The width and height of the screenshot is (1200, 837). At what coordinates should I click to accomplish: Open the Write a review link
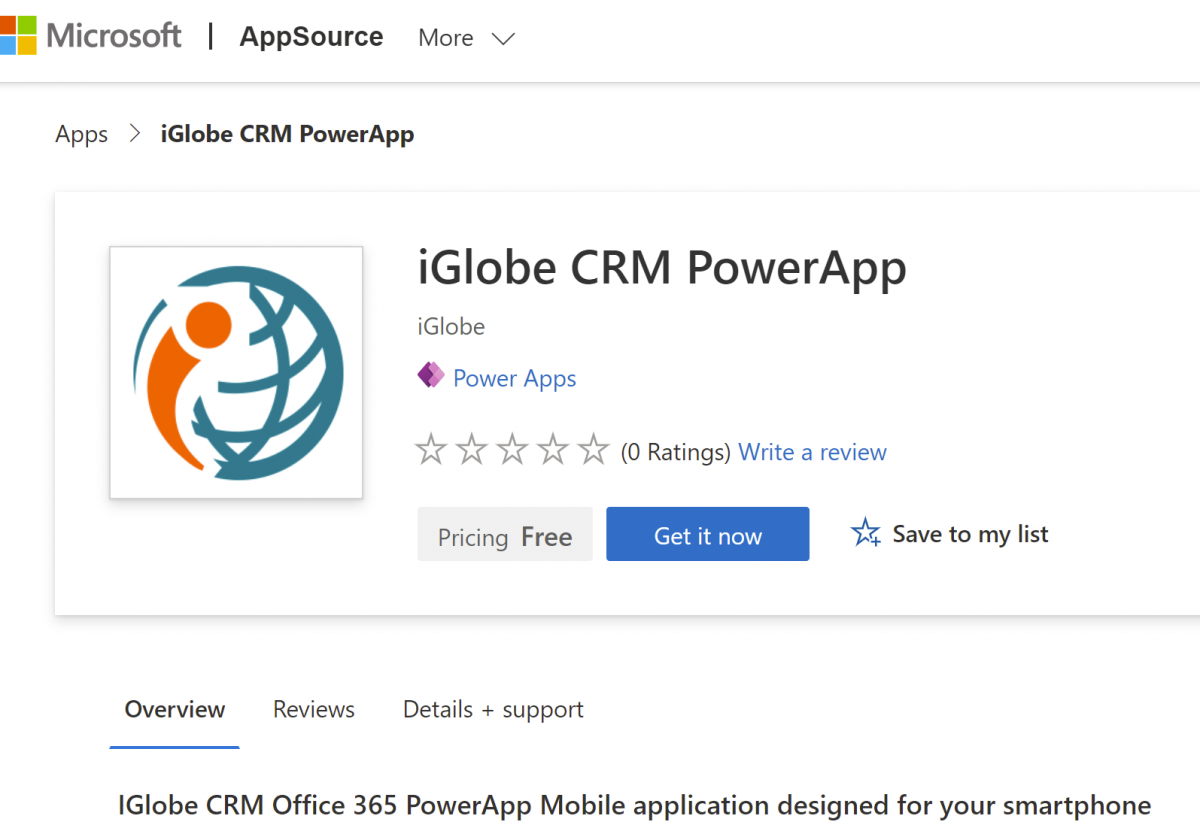coord(813,452)
